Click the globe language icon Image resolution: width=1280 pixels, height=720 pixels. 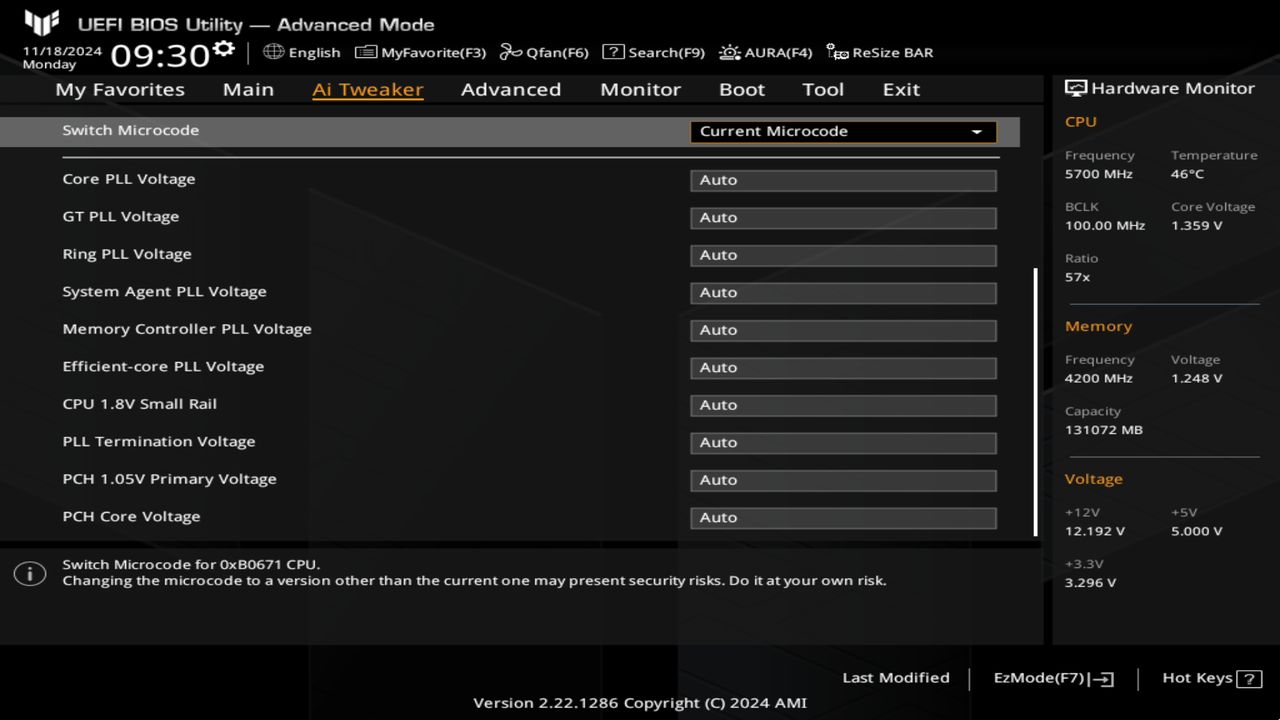[x=273, y=52]
